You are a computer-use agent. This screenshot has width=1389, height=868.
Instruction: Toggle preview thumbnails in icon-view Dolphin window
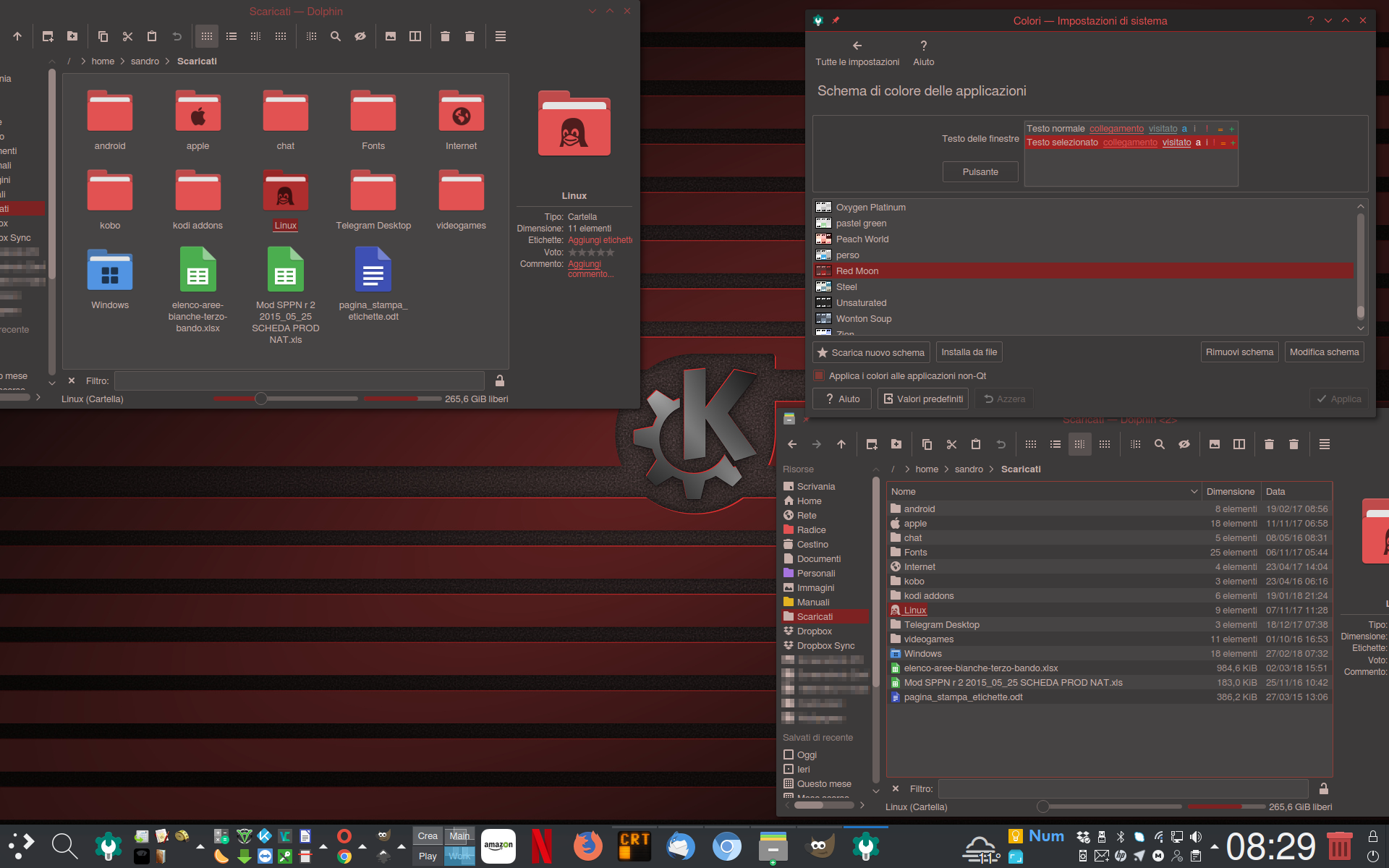point(391,36)
